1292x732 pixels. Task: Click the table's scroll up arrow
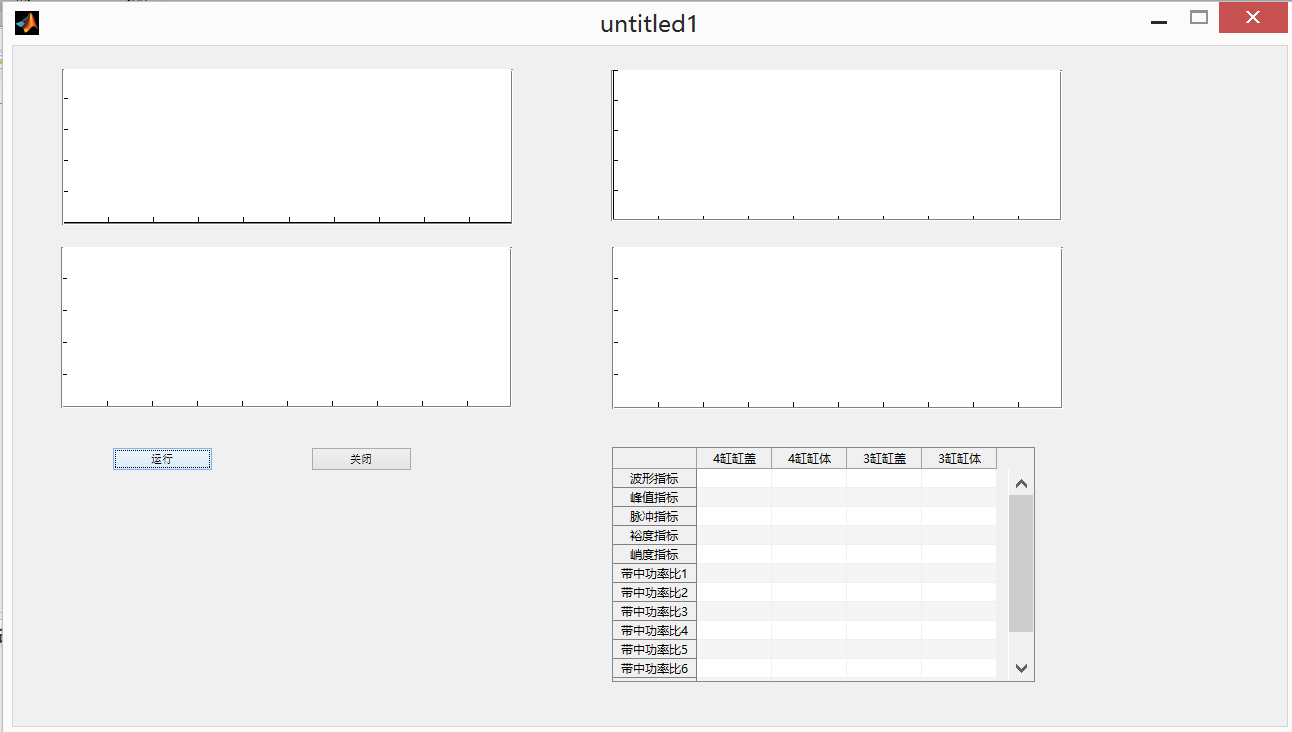coord(1021,484)
